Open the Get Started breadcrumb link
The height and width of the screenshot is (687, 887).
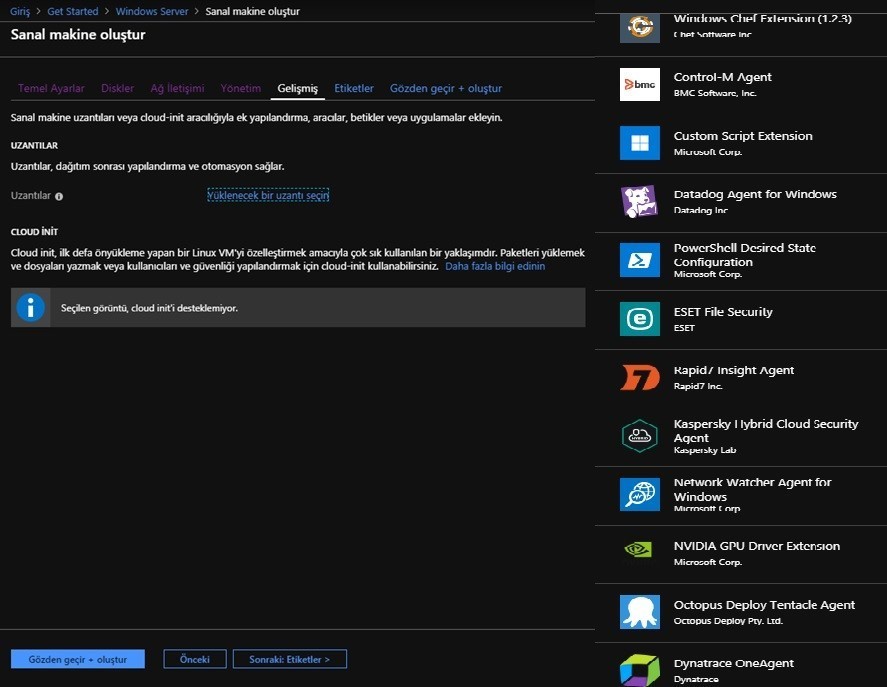coord(72,11)
